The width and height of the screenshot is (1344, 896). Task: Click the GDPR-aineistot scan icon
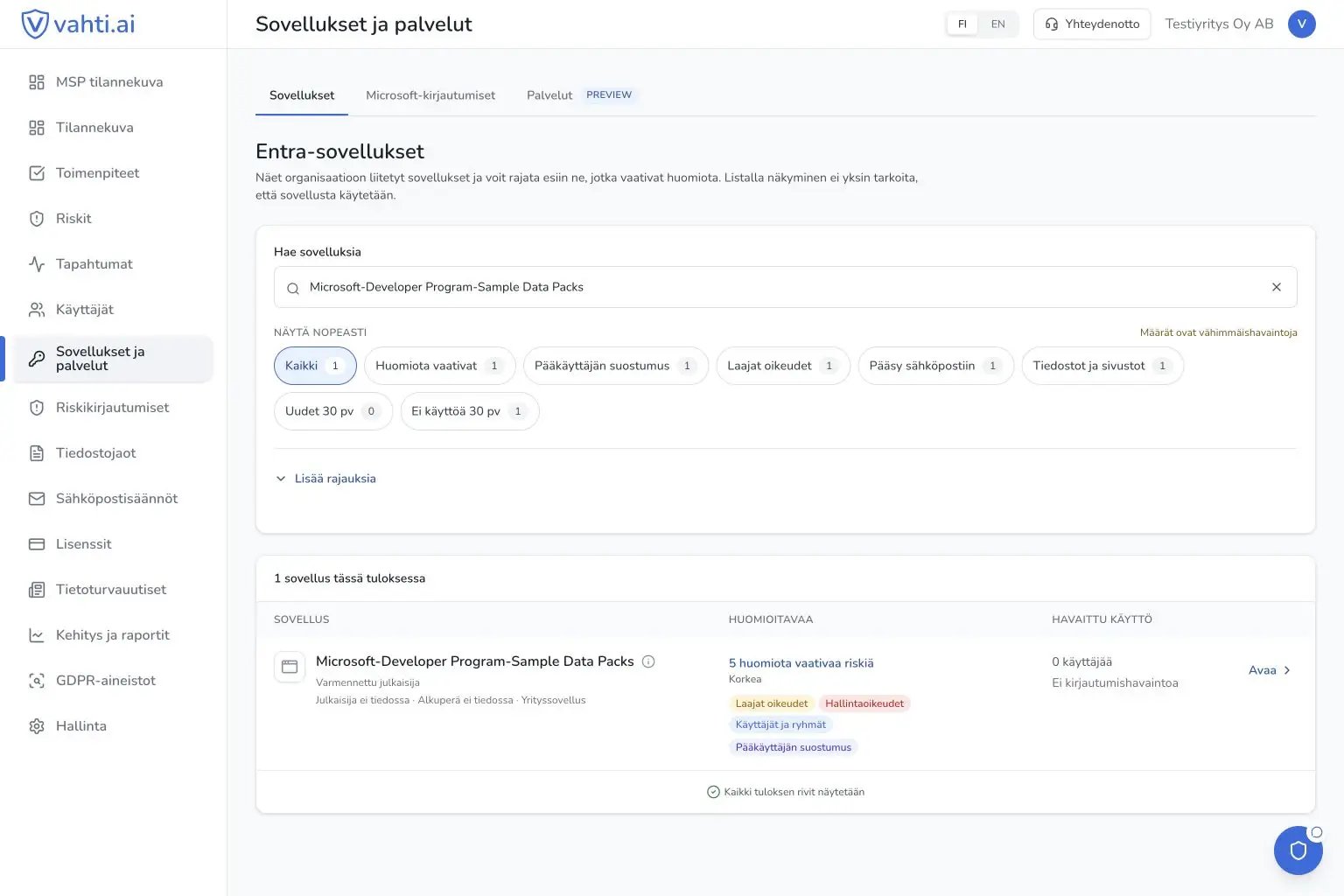pyautogui.click(x=37, y=681)
